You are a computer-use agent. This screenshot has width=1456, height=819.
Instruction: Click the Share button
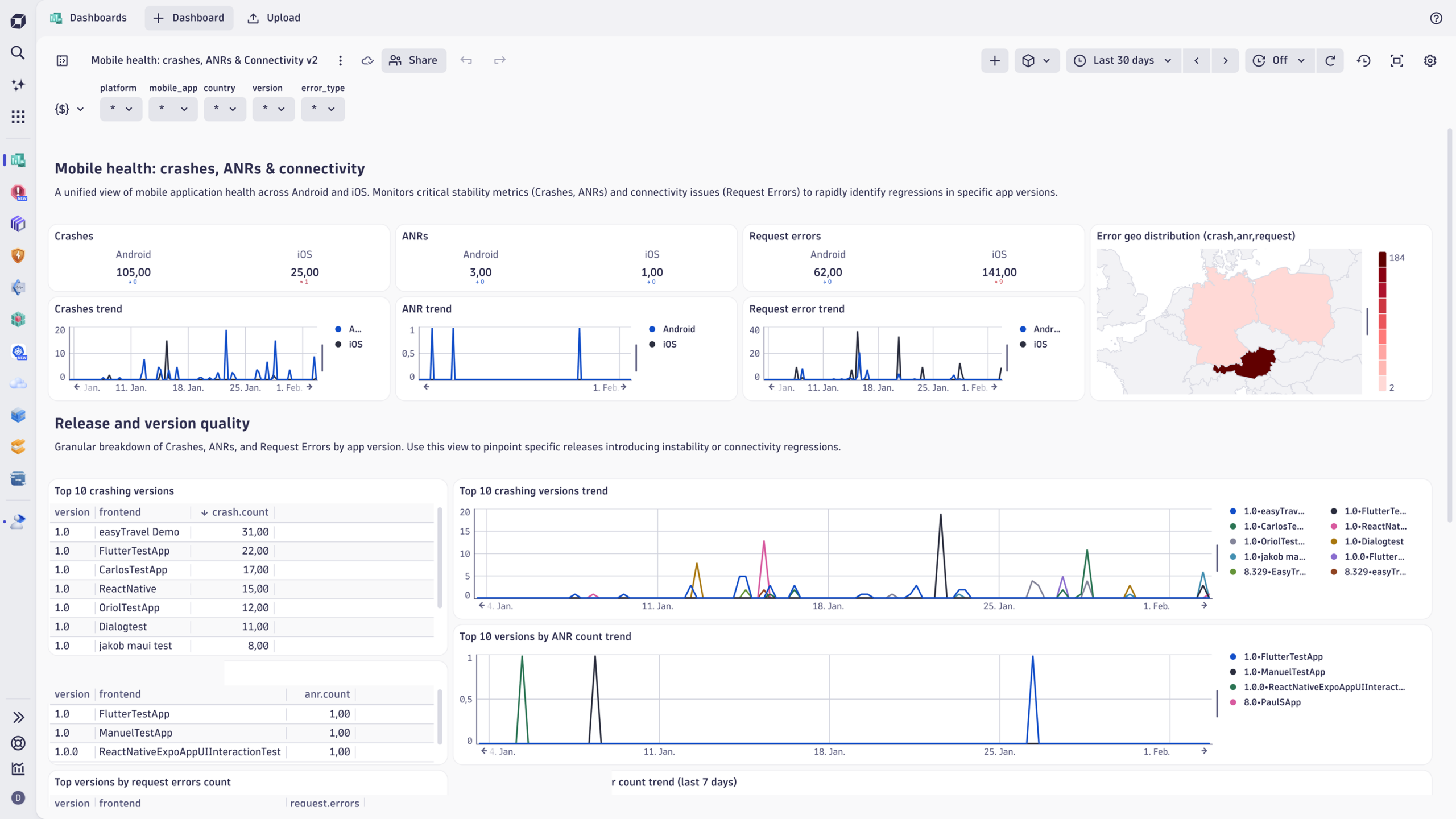(413, 60)
